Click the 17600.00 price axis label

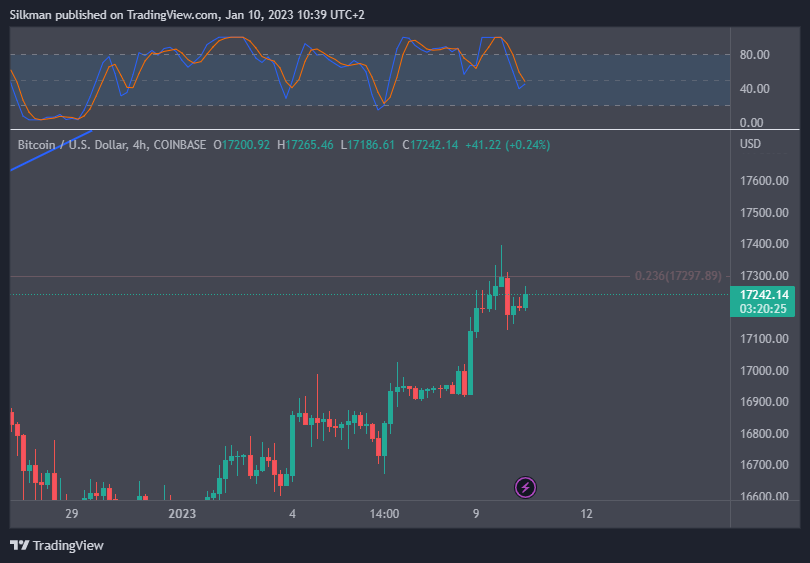tap(764, 181)
